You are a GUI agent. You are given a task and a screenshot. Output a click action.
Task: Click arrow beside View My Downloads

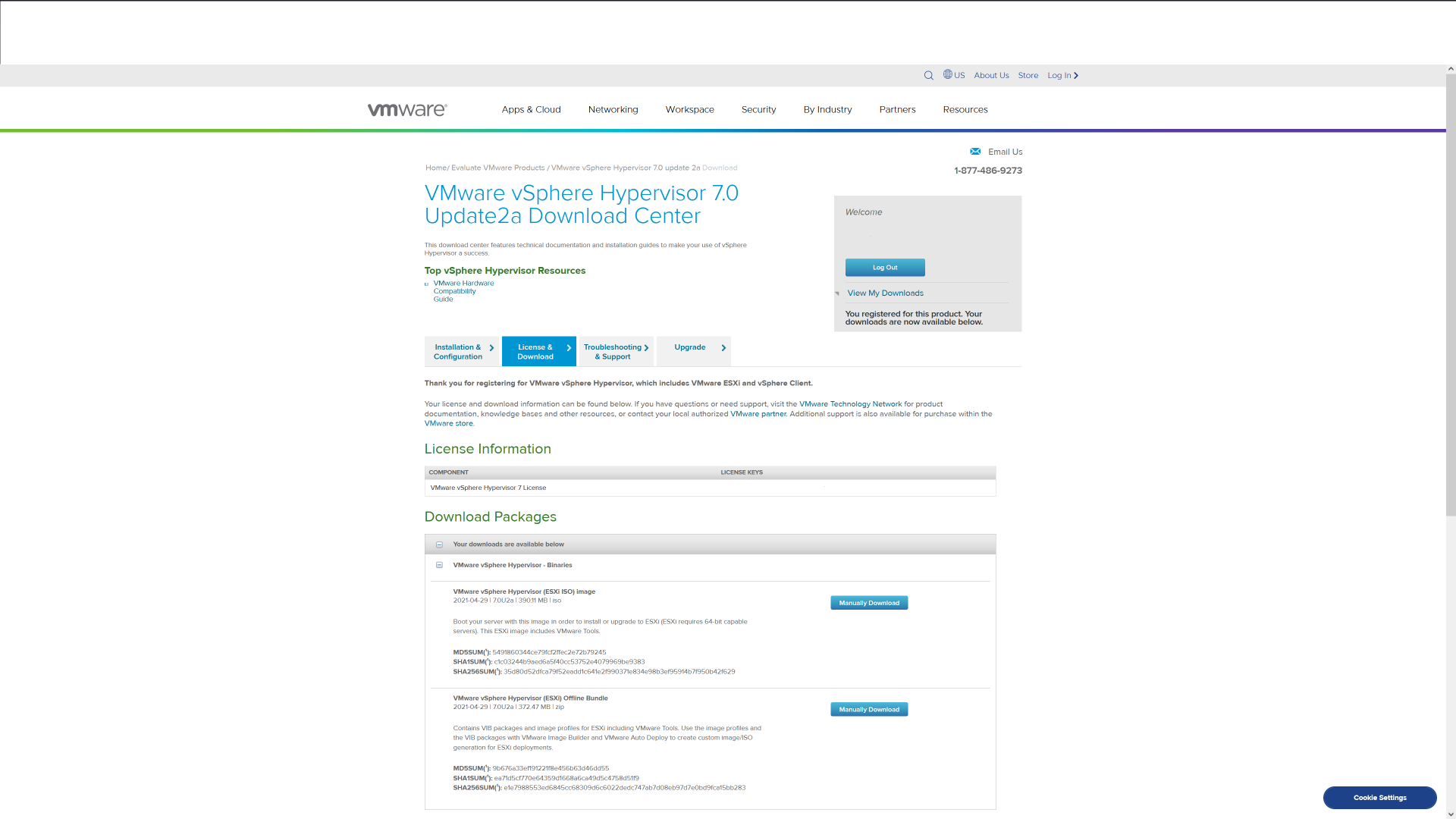click(x=837, y=293)
